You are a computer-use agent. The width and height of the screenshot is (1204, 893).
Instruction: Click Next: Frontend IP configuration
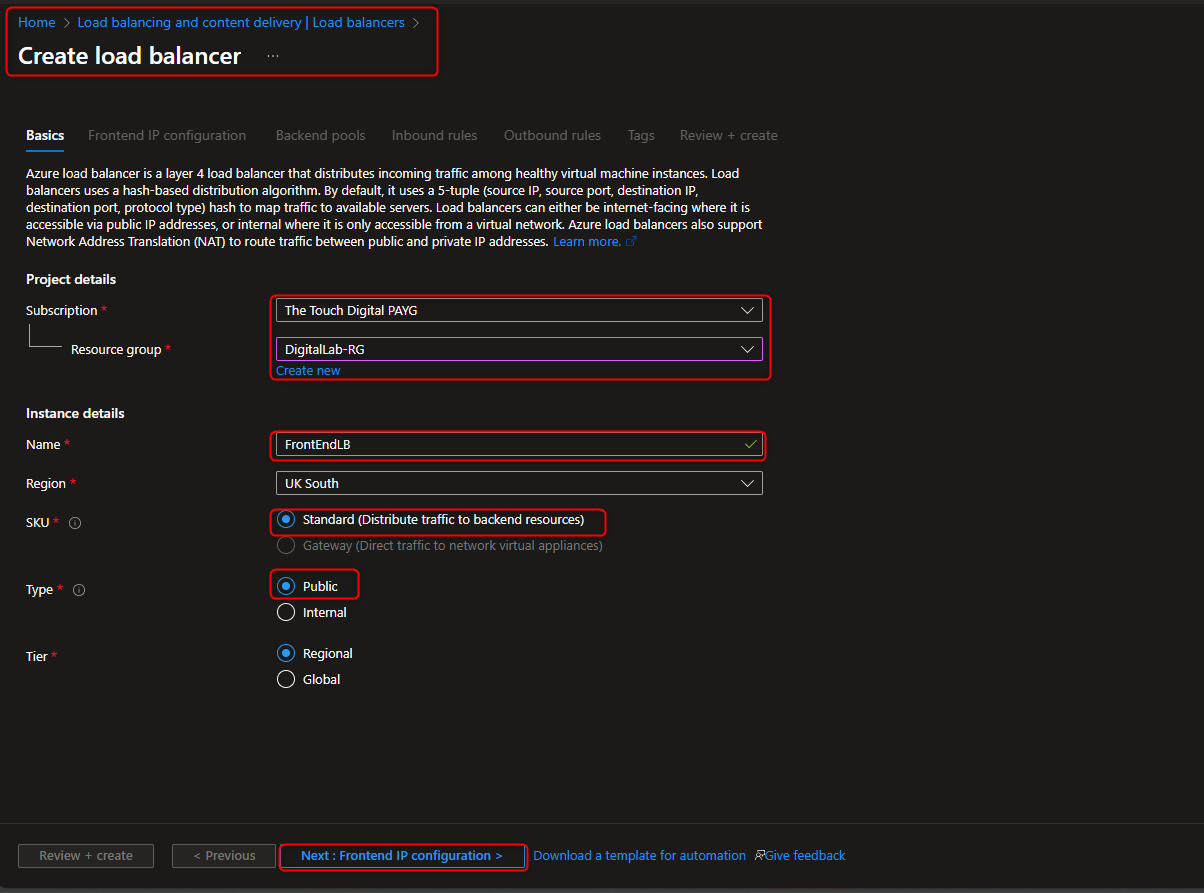coord(402,856)
